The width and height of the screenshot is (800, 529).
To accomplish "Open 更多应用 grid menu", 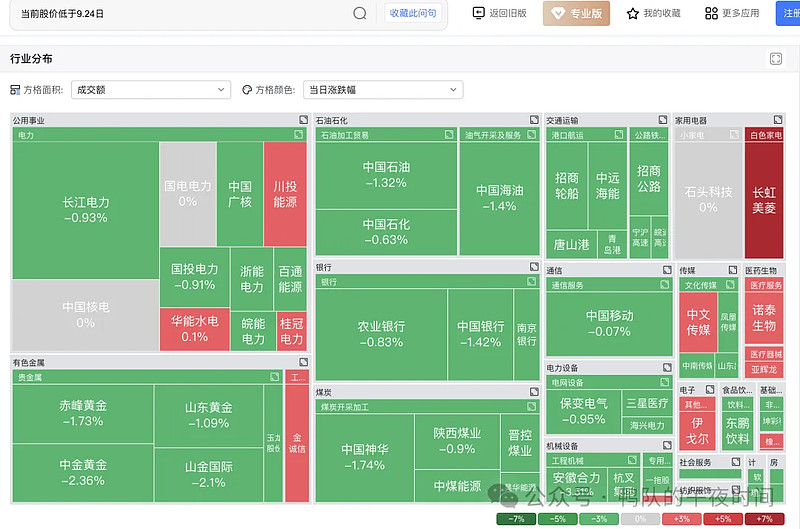I will click(x=732, y=13).
